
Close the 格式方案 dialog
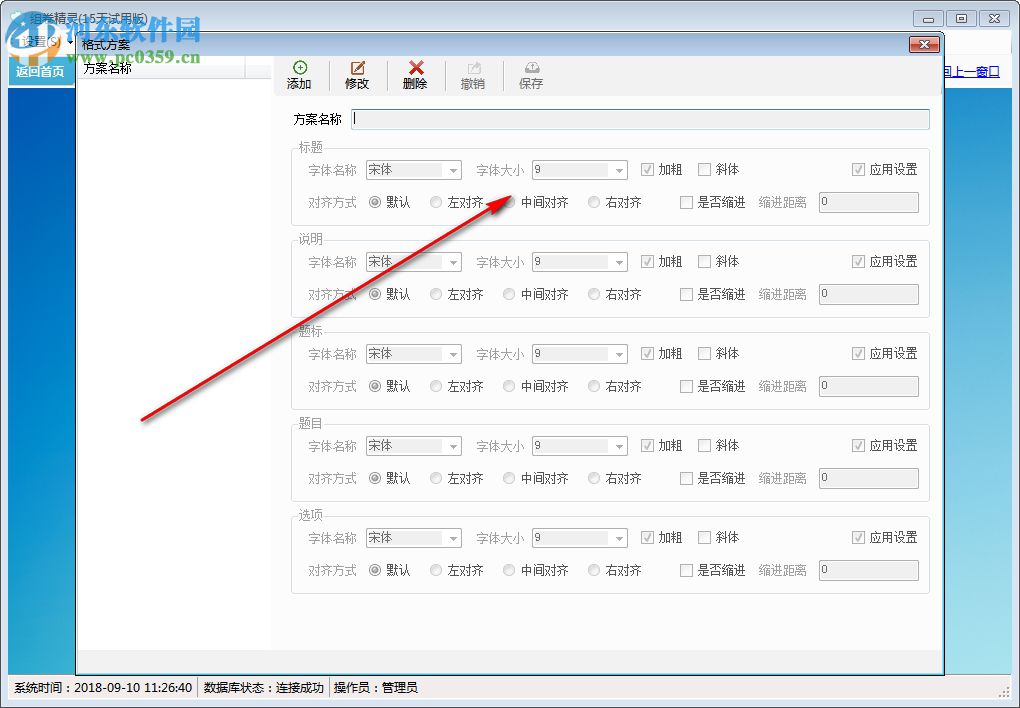(x=924, y=44)
